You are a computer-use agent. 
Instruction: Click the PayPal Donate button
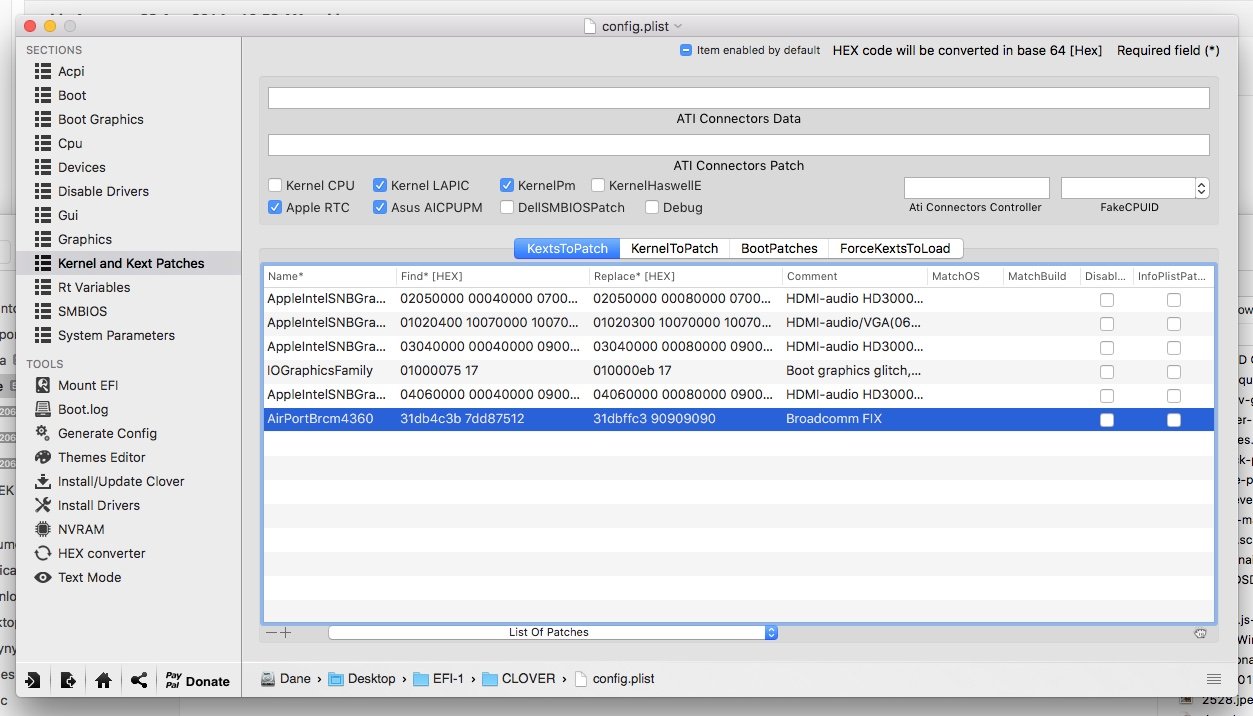pos(197,680)
